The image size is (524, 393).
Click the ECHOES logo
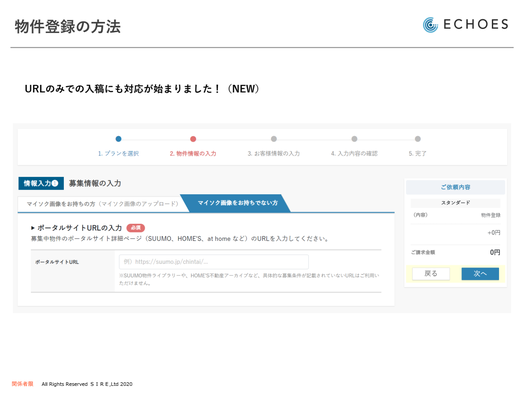(465, 25)
